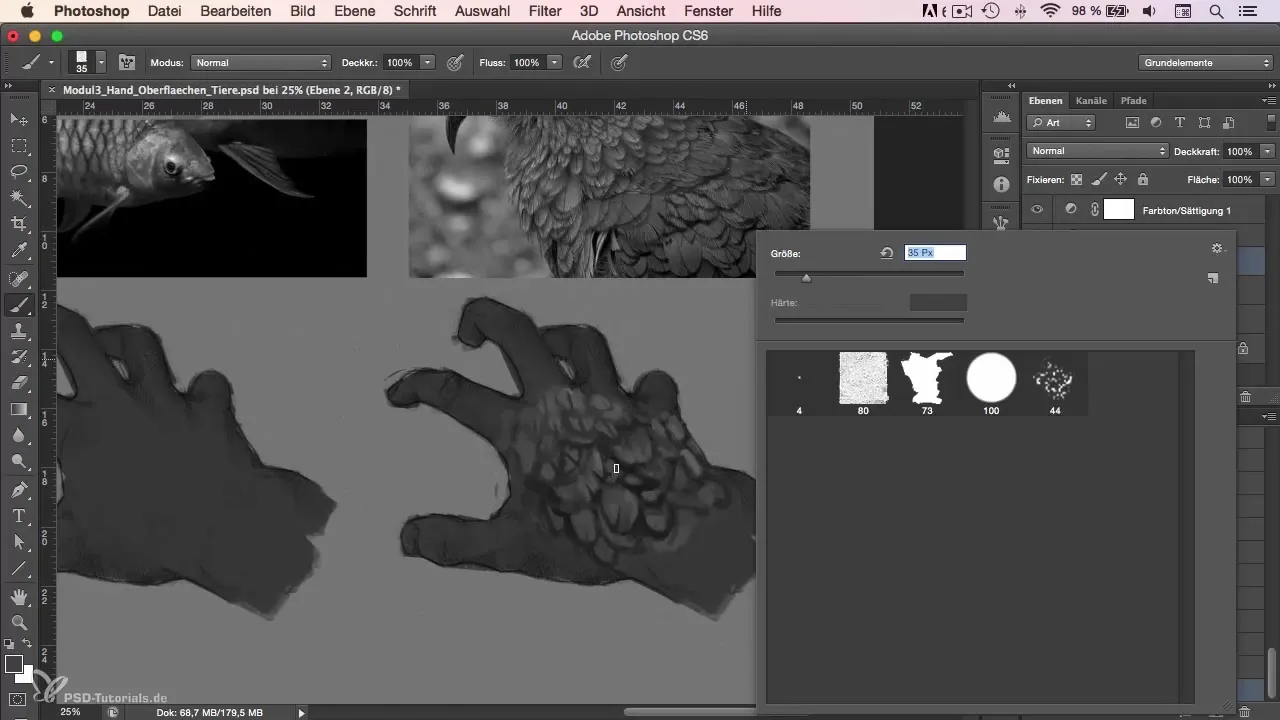The image size is (1280, 720).
Task: Click the foreground color swatch
Action: (14, 665)
